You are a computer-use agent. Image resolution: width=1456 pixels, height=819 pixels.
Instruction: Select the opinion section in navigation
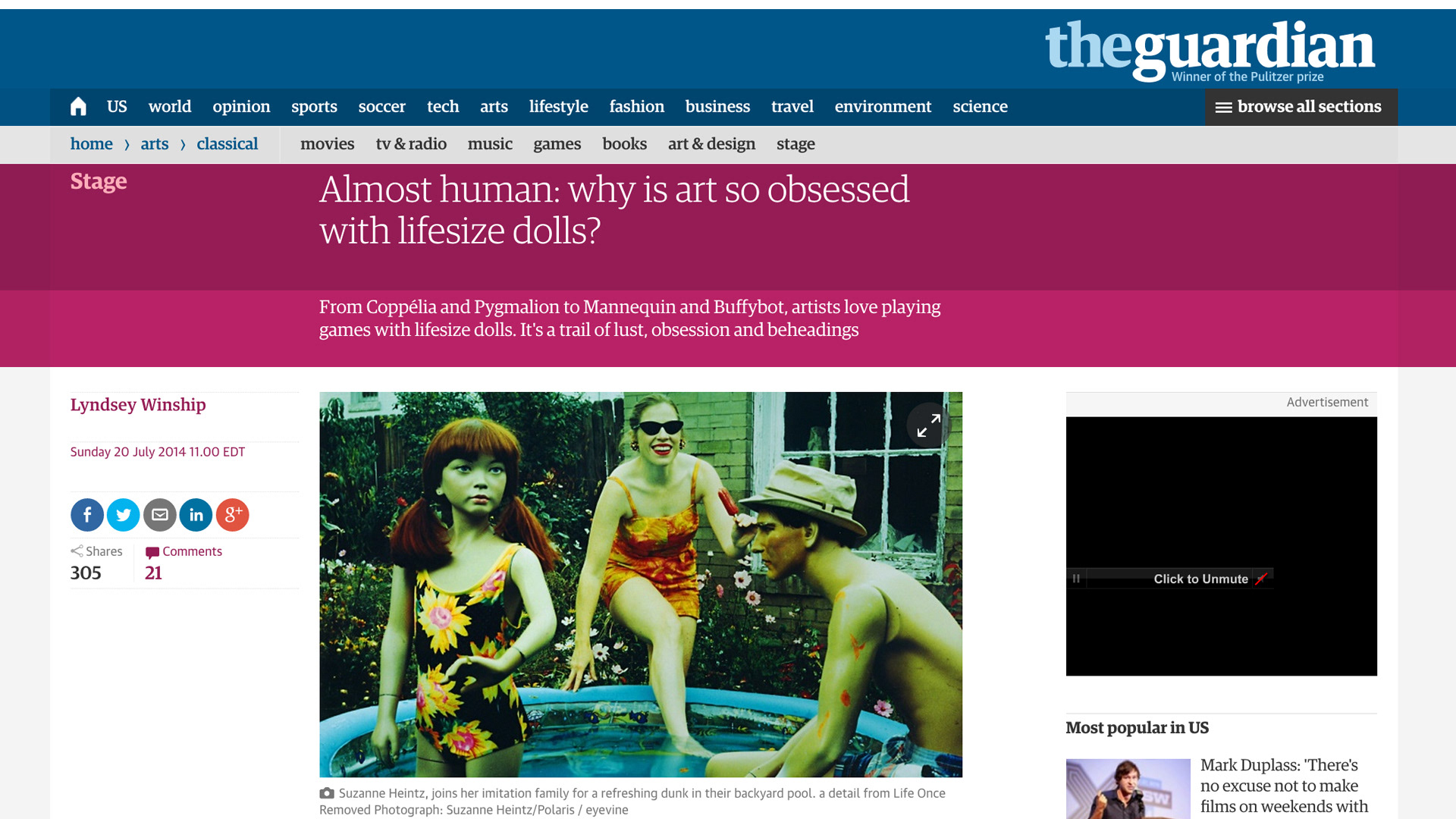(241, 107)
